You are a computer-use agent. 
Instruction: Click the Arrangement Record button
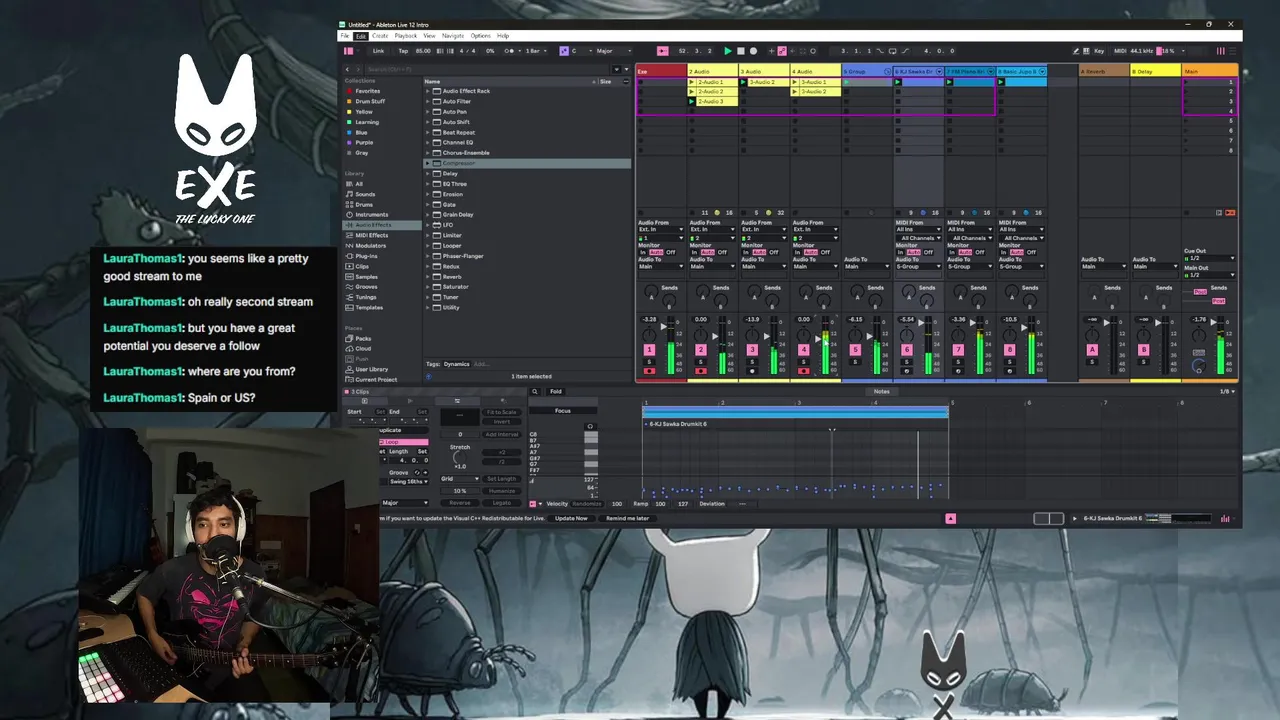(752, 51)
